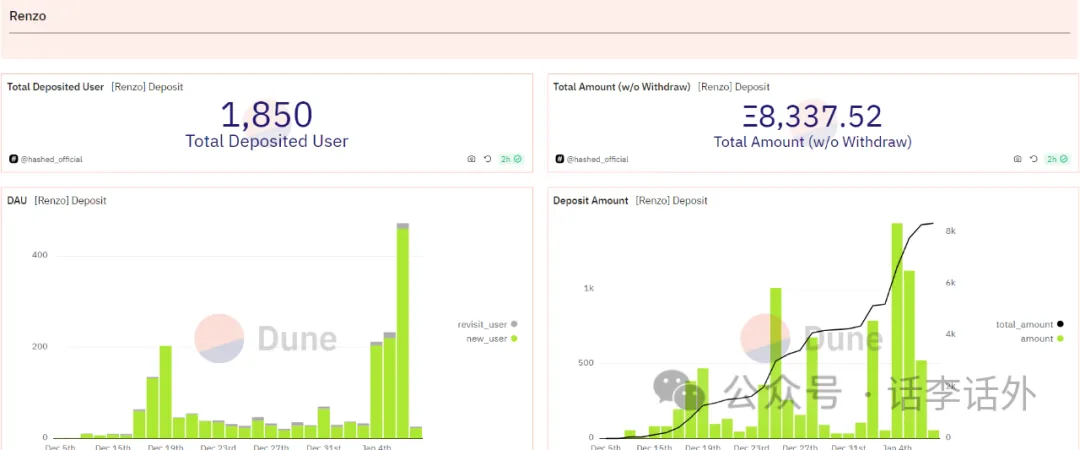Toggle revisit_user legend series in DAU chart
The height and width of the screenshot is (450, 1080).
click(487, 324)
